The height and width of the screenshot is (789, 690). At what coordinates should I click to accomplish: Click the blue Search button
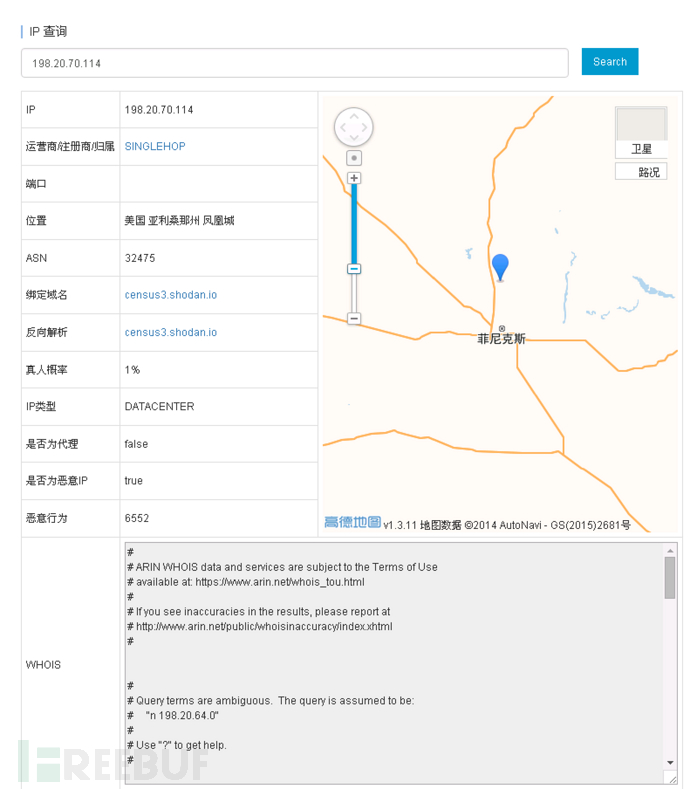point(609,62)
